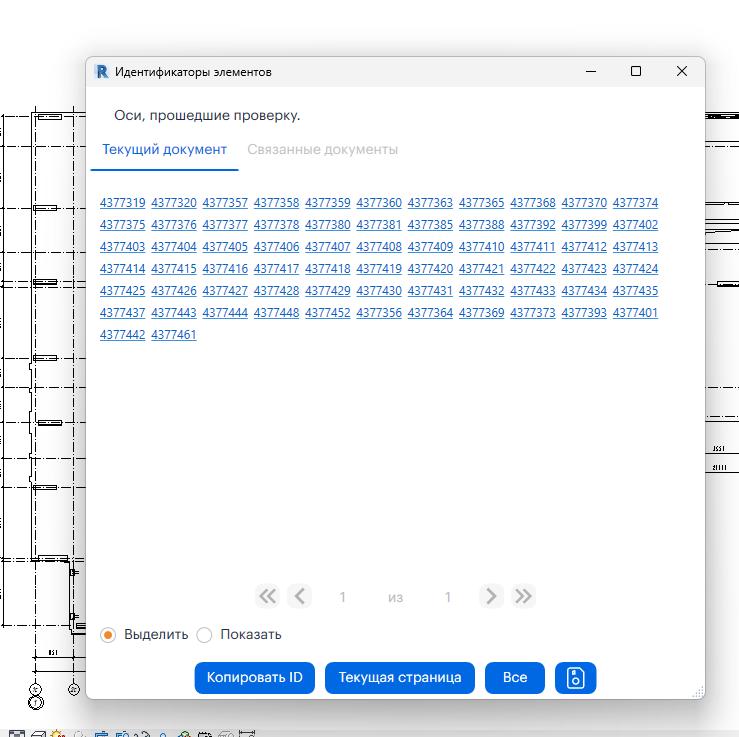Viewport: 739px width, 737px height.
Task: Click the Копировать ID button
Action: (255, 678)
